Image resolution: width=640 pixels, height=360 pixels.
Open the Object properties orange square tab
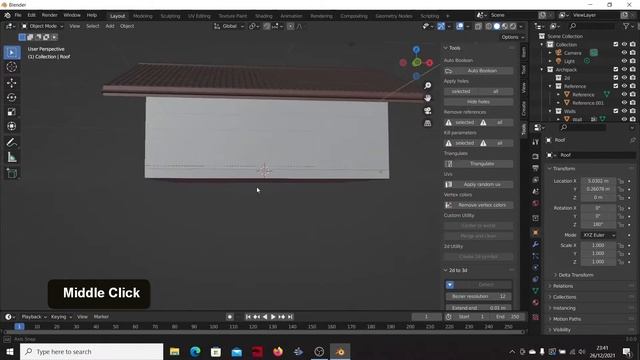pyautogui.click(x=536, y=232)
